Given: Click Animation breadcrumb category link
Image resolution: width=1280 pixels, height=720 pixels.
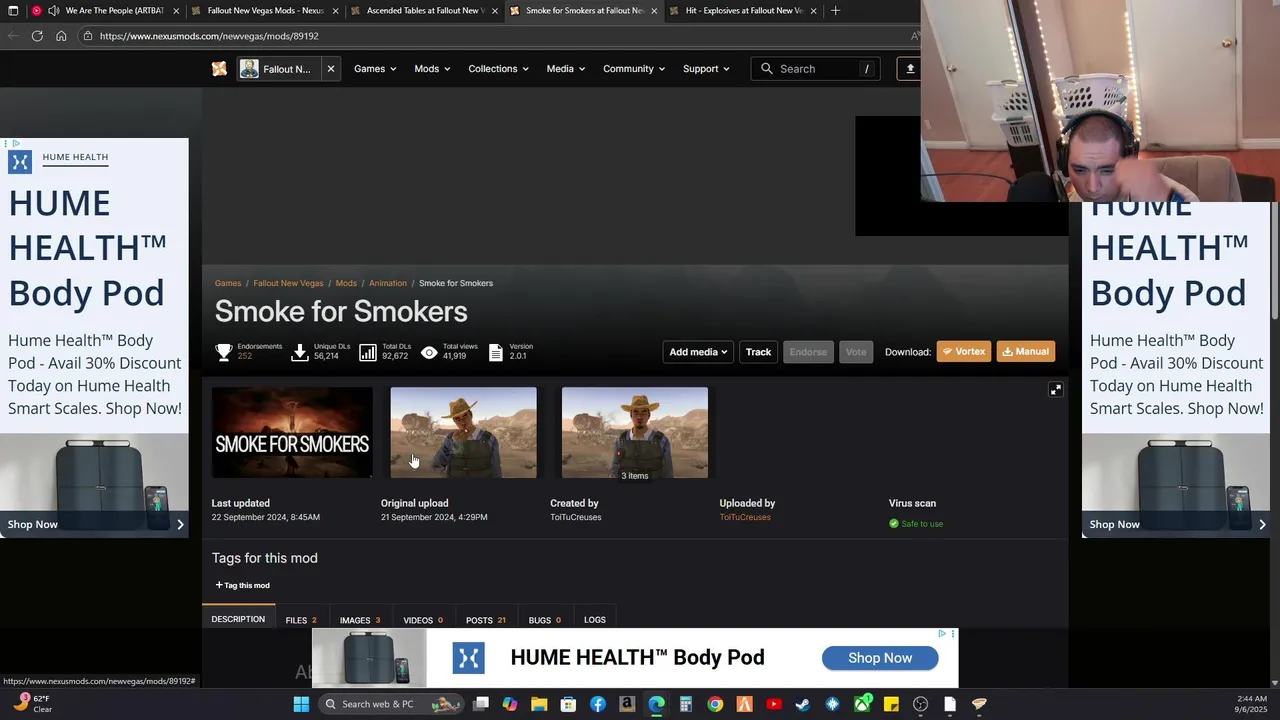Looking at the screenshot, I should [x=388, y=283].
